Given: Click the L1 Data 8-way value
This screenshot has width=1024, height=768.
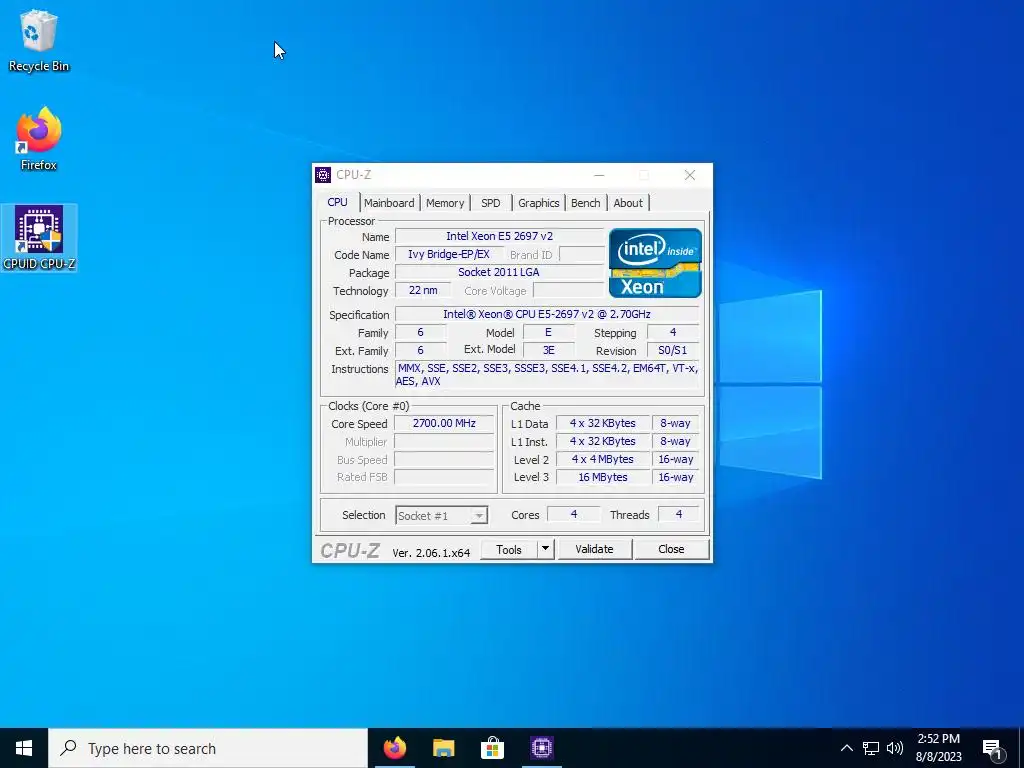Looking at the screenshot, I should click(676, 423).
